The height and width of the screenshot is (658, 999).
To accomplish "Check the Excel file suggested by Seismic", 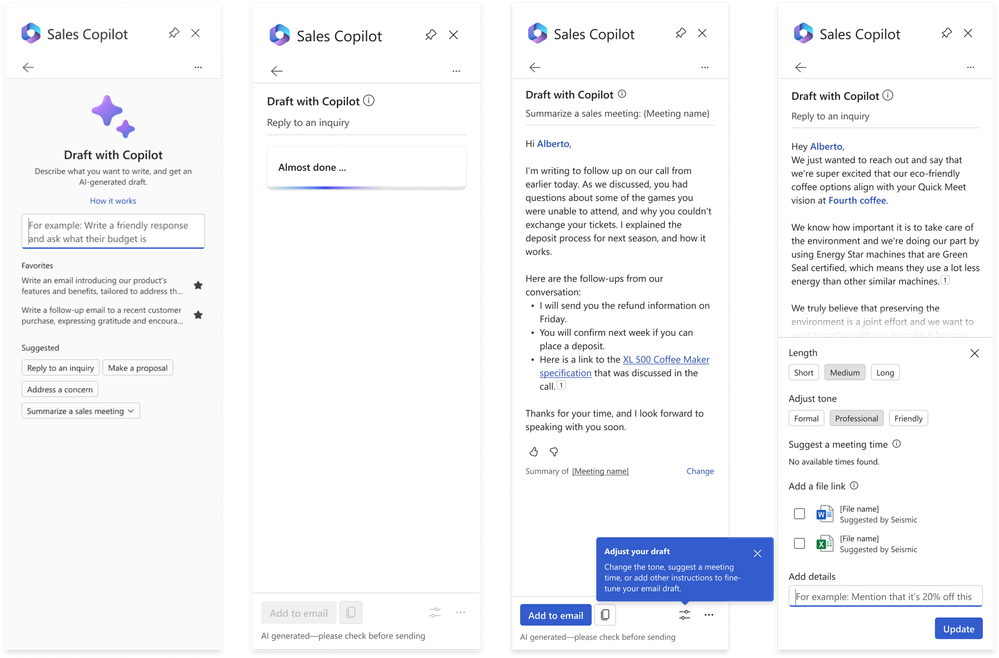I will pyautogui.click(x=800, y=543).
